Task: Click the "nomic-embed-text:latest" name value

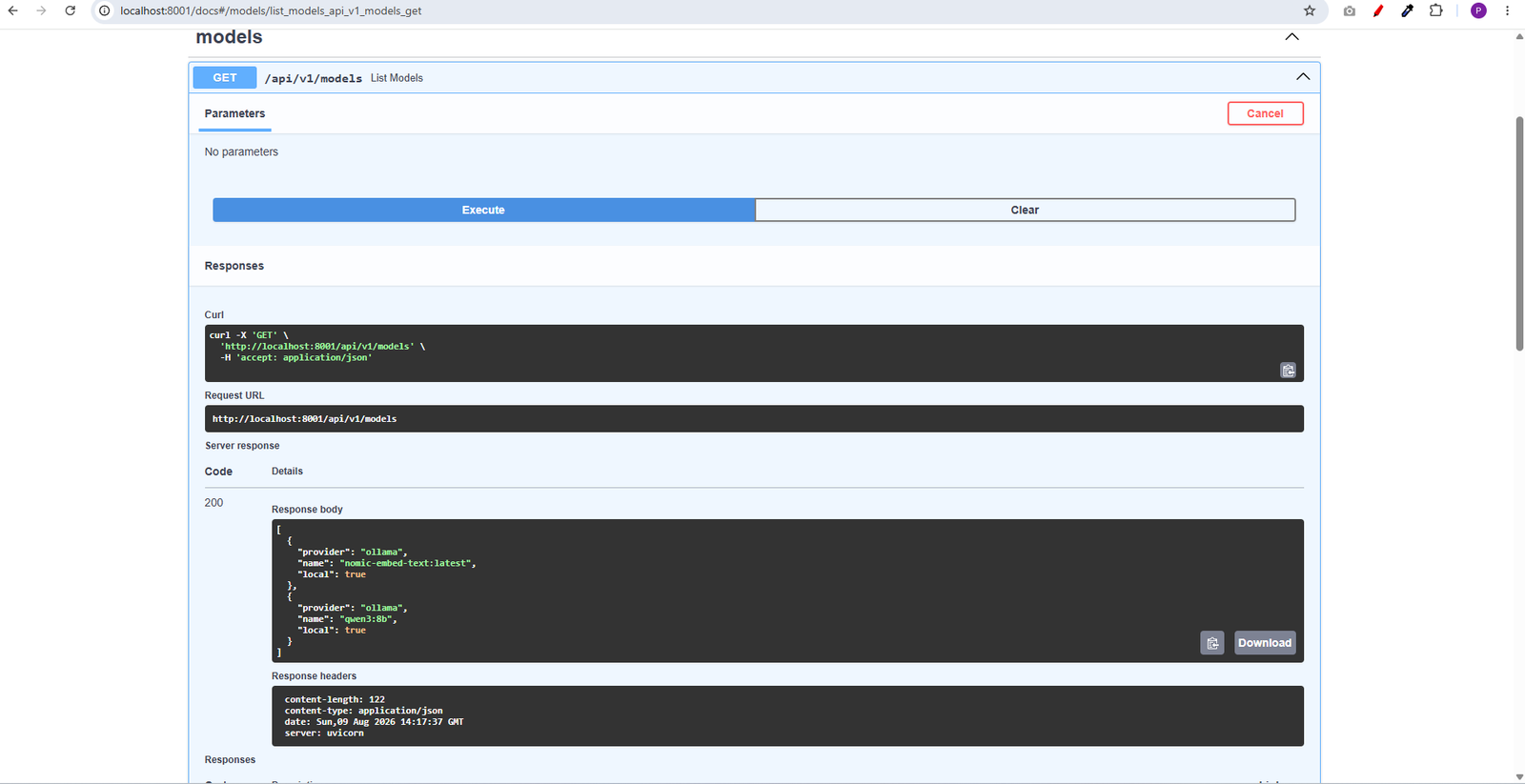Action: [x=406, y=563]
